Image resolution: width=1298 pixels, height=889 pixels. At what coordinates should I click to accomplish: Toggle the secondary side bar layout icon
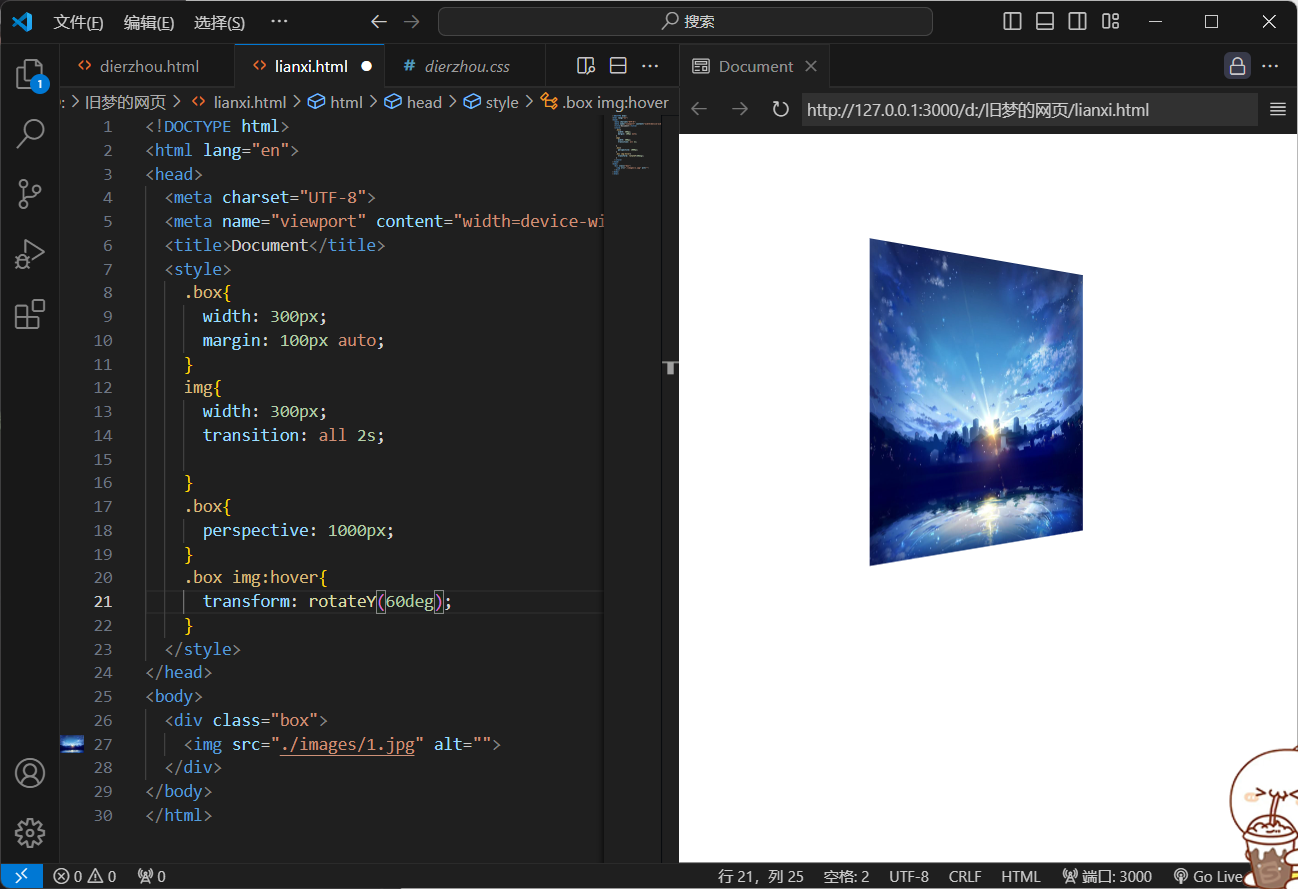tap(1077, 21)
